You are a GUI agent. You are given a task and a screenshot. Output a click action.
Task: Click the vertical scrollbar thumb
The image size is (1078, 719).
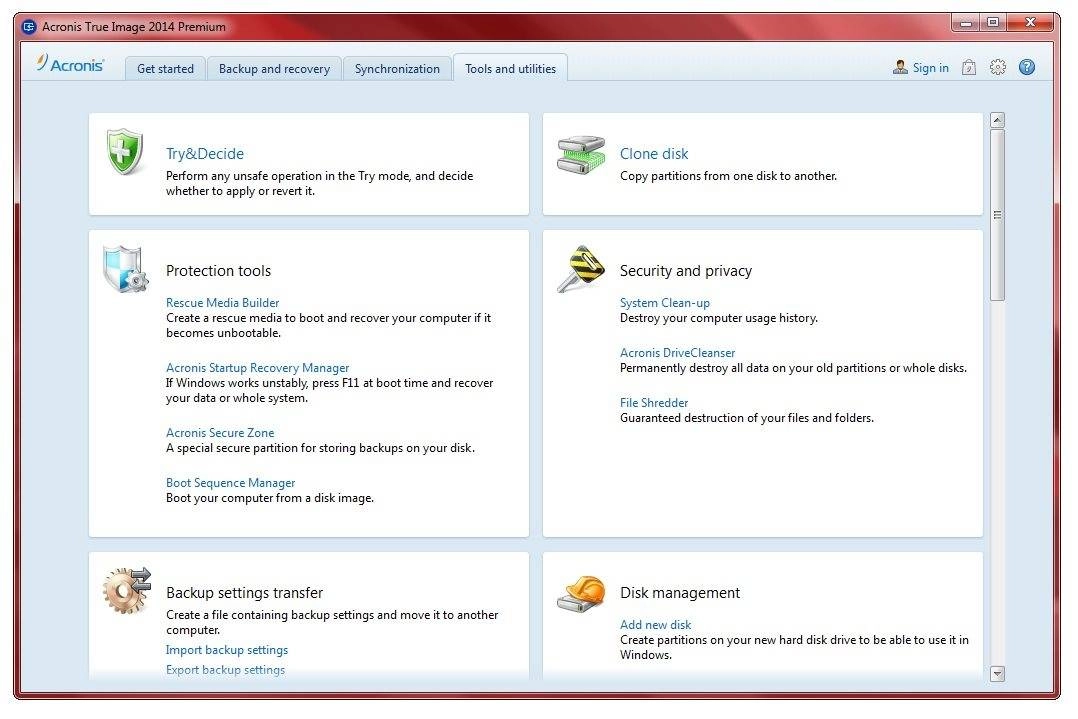[998, 214]
